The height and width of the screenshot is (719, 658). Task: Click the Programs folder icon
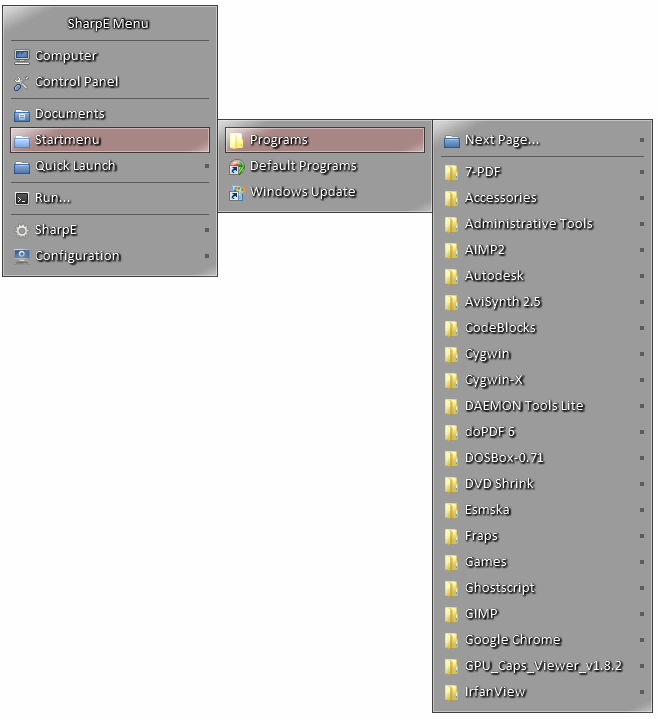click(x=237, y=141)
